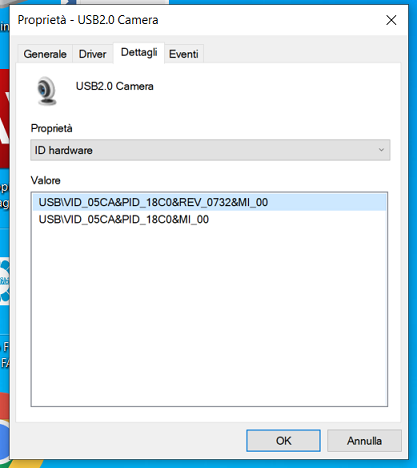Click the webcam device icon
The height and width of the screenshot is (468, 417).
(x=46, y=91)
